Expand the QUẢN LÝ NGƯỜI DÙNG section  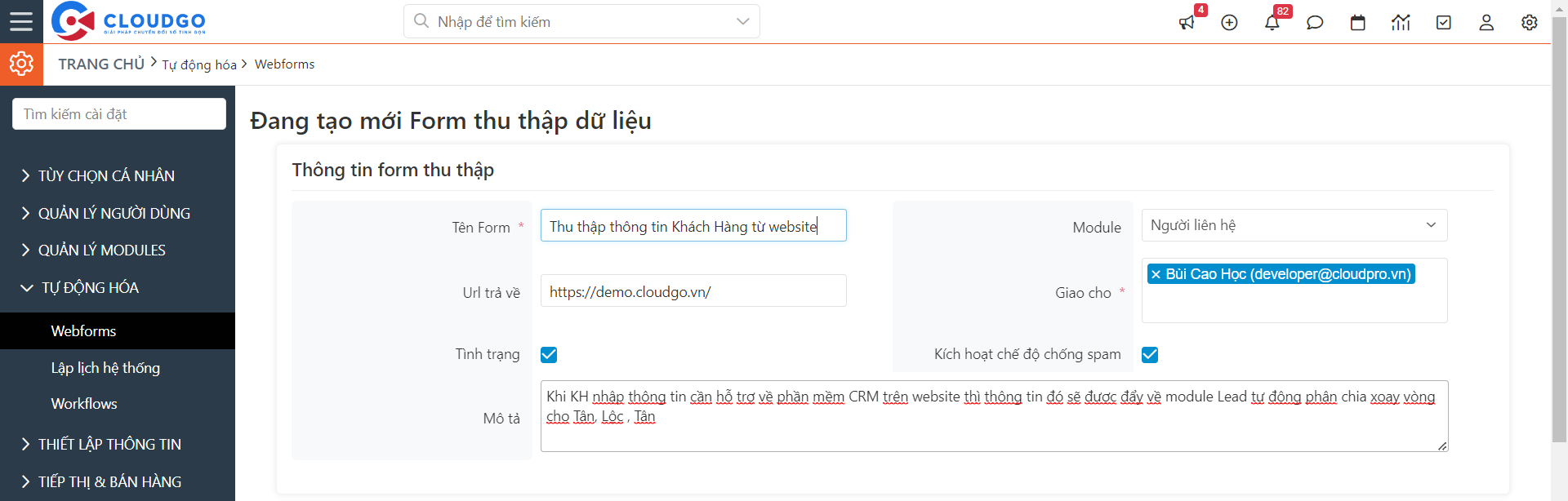coord(114,213)
